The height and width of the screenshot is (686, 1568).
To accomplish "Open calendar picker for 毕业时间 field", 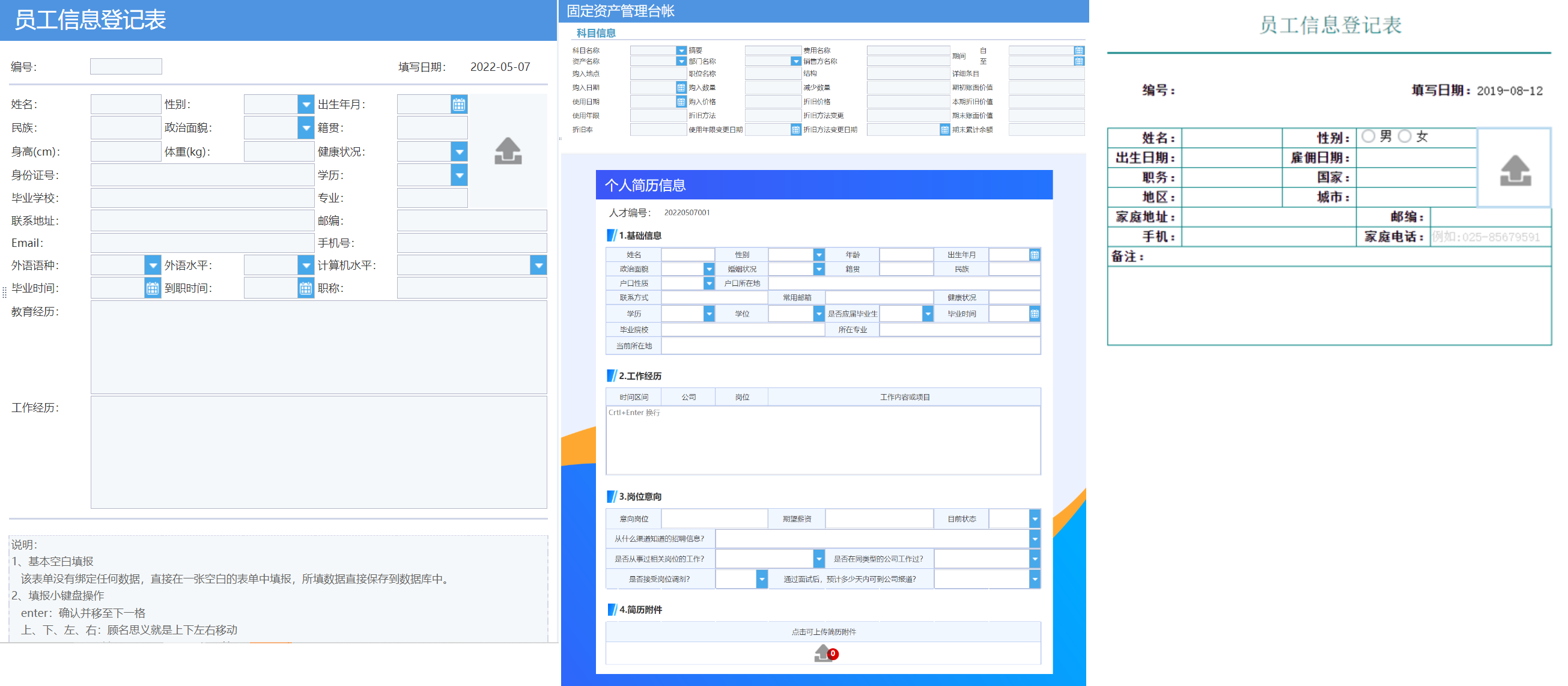I will (x=152, y=288).
